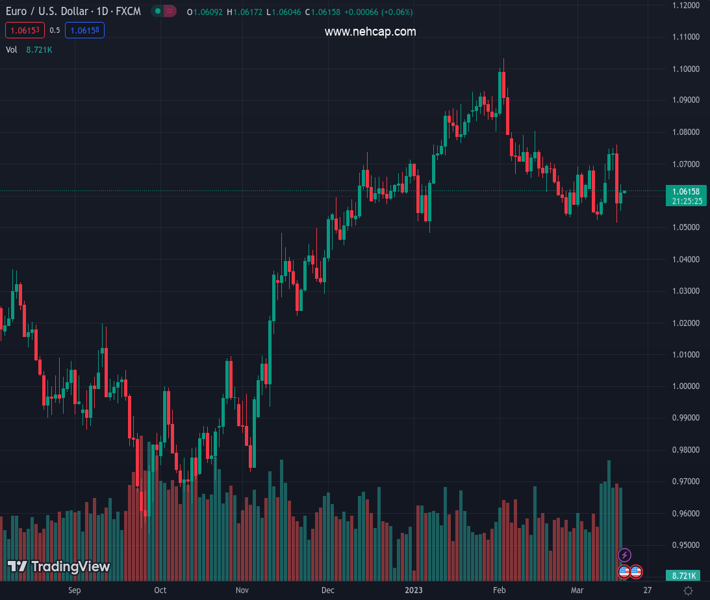Click the red data mode icon beside status dot
Screen dimensions: 710x600
pos(170,12)
